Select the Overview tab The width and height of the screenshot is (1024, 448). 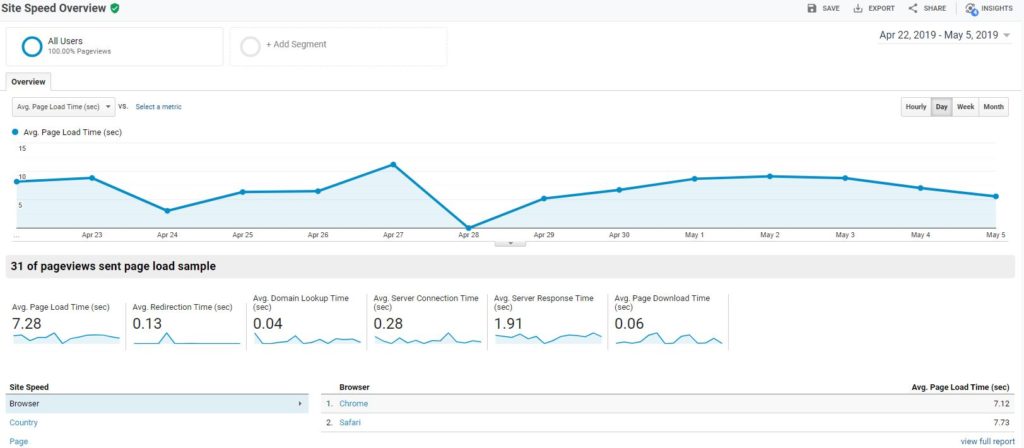[28, 82]
